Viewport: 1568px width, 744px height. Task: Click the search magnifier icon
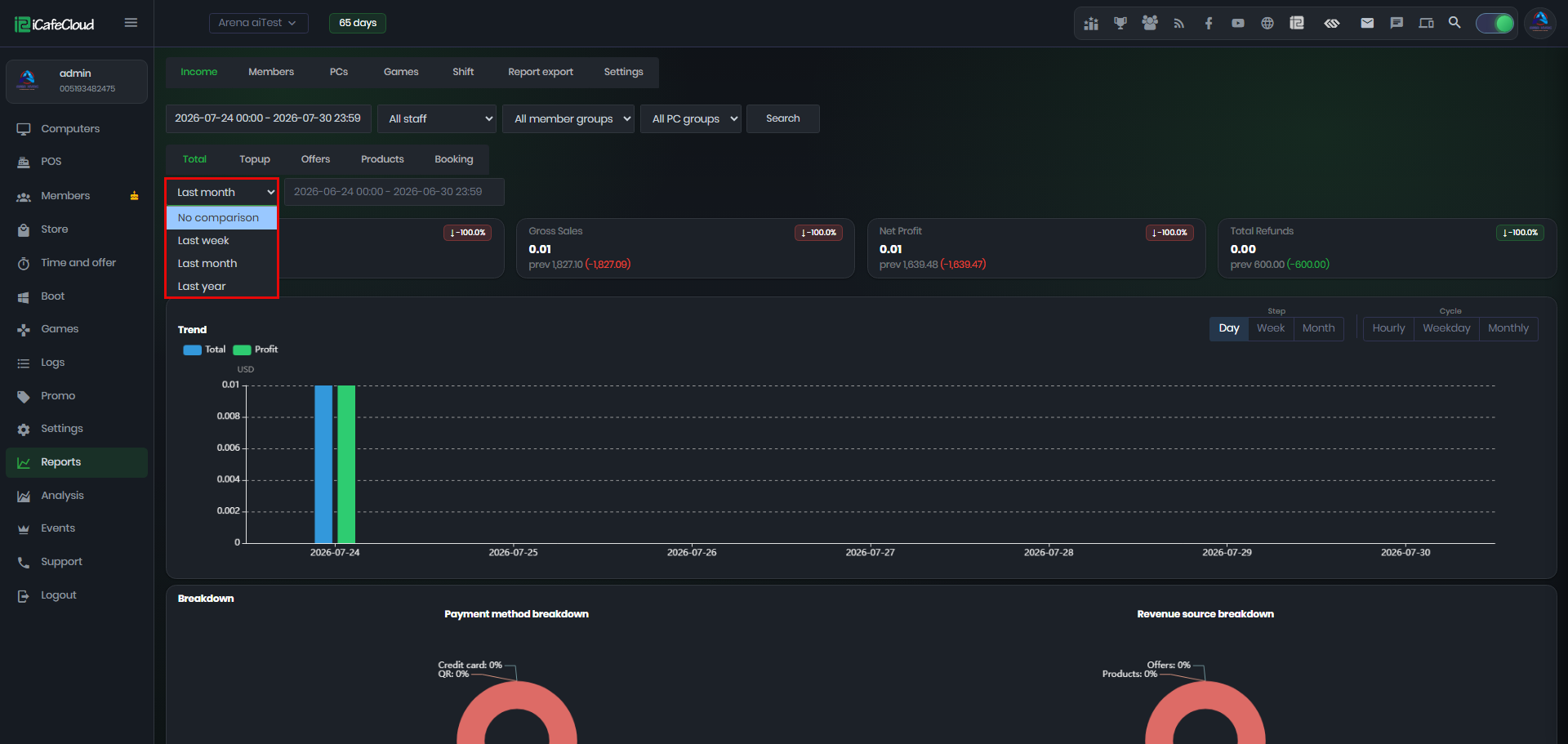point(1455,23)
